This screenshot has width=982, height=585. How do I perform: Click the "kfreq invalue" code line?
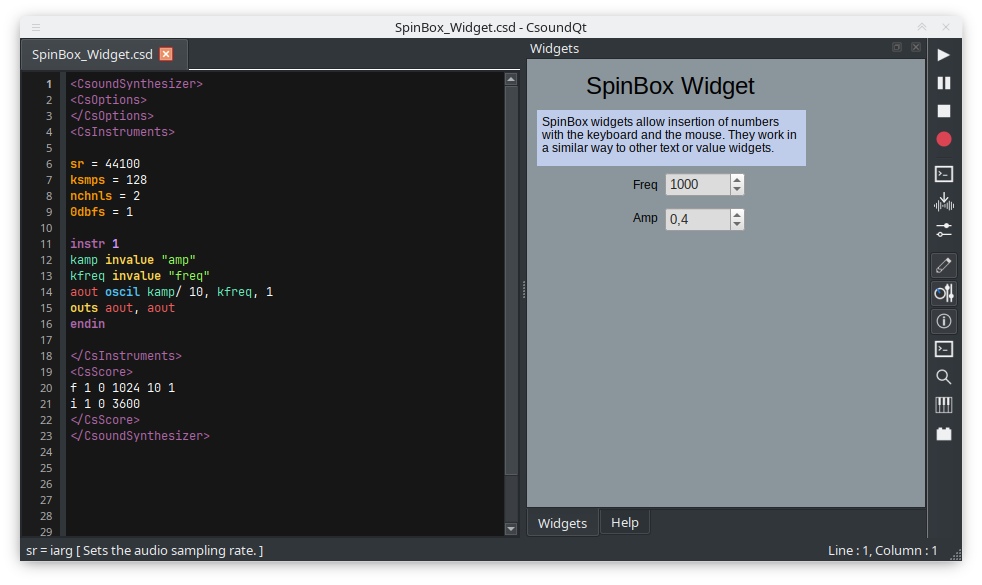(140, 276)
